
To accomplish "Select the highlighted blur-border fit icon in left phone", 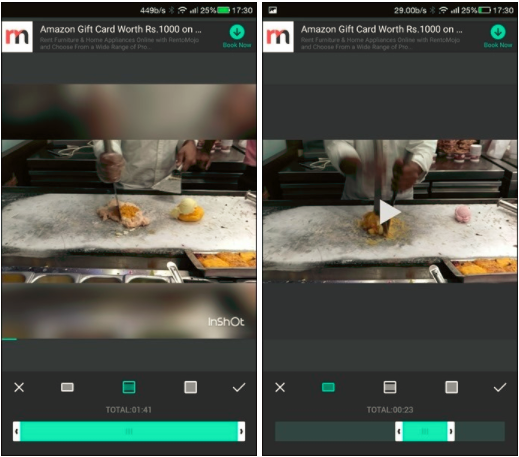I will pyautogui.click(x=129, y=387).
